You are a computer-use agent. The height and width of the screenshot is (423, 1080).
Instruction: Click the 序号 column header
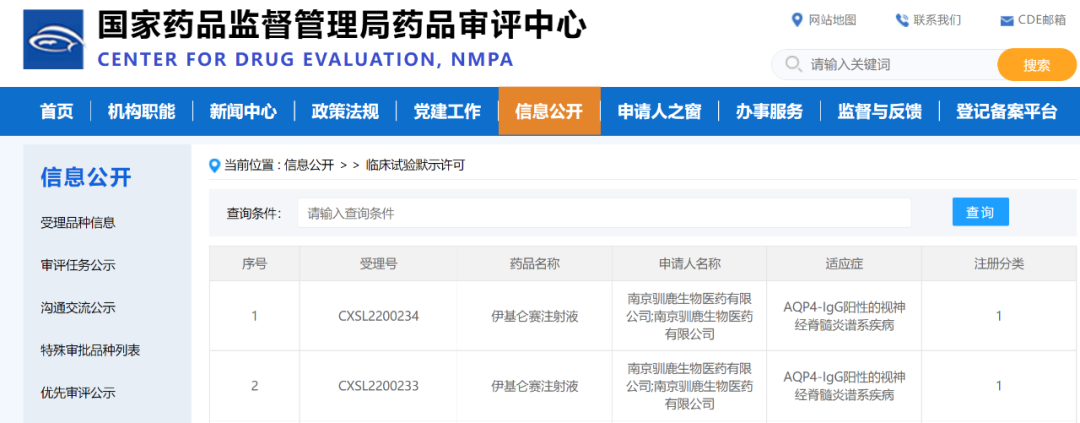point(254,264)
